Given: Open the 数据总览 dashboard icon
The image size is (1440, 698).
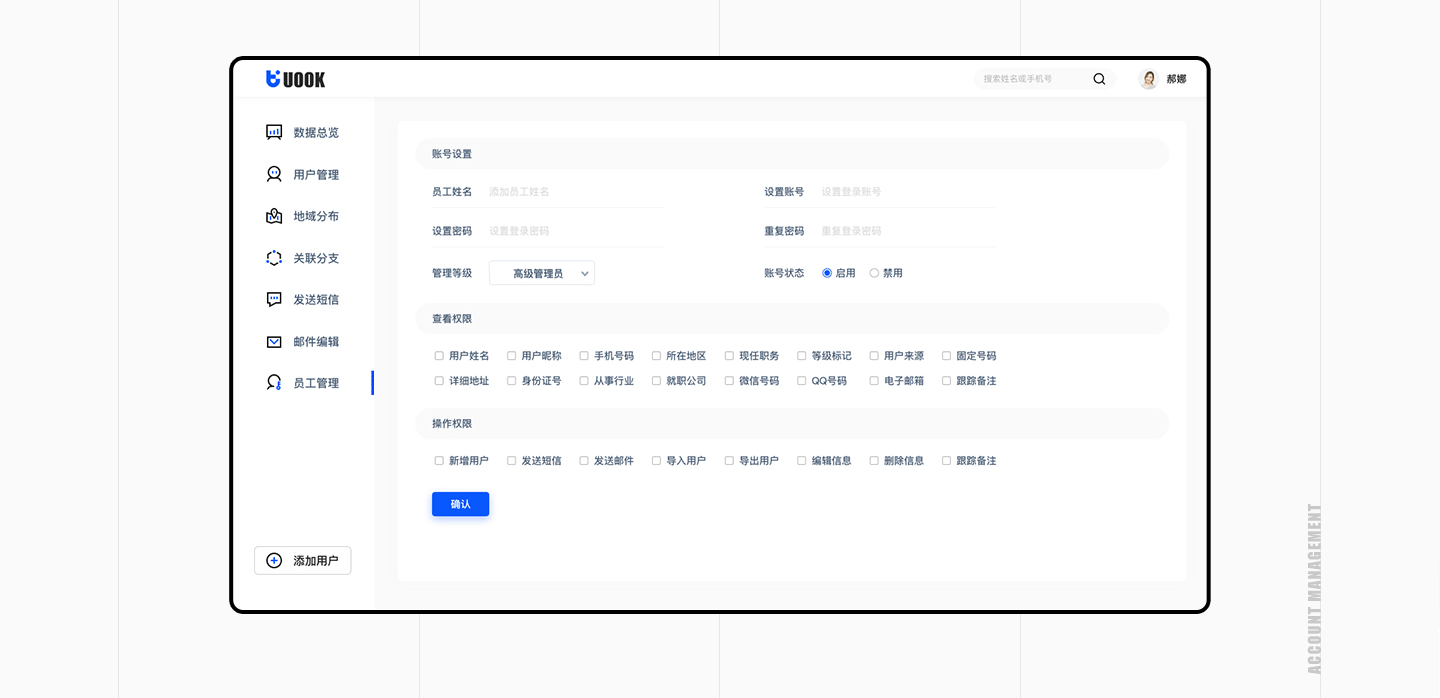Looking at the screenshot, I should tap(274, 132).
